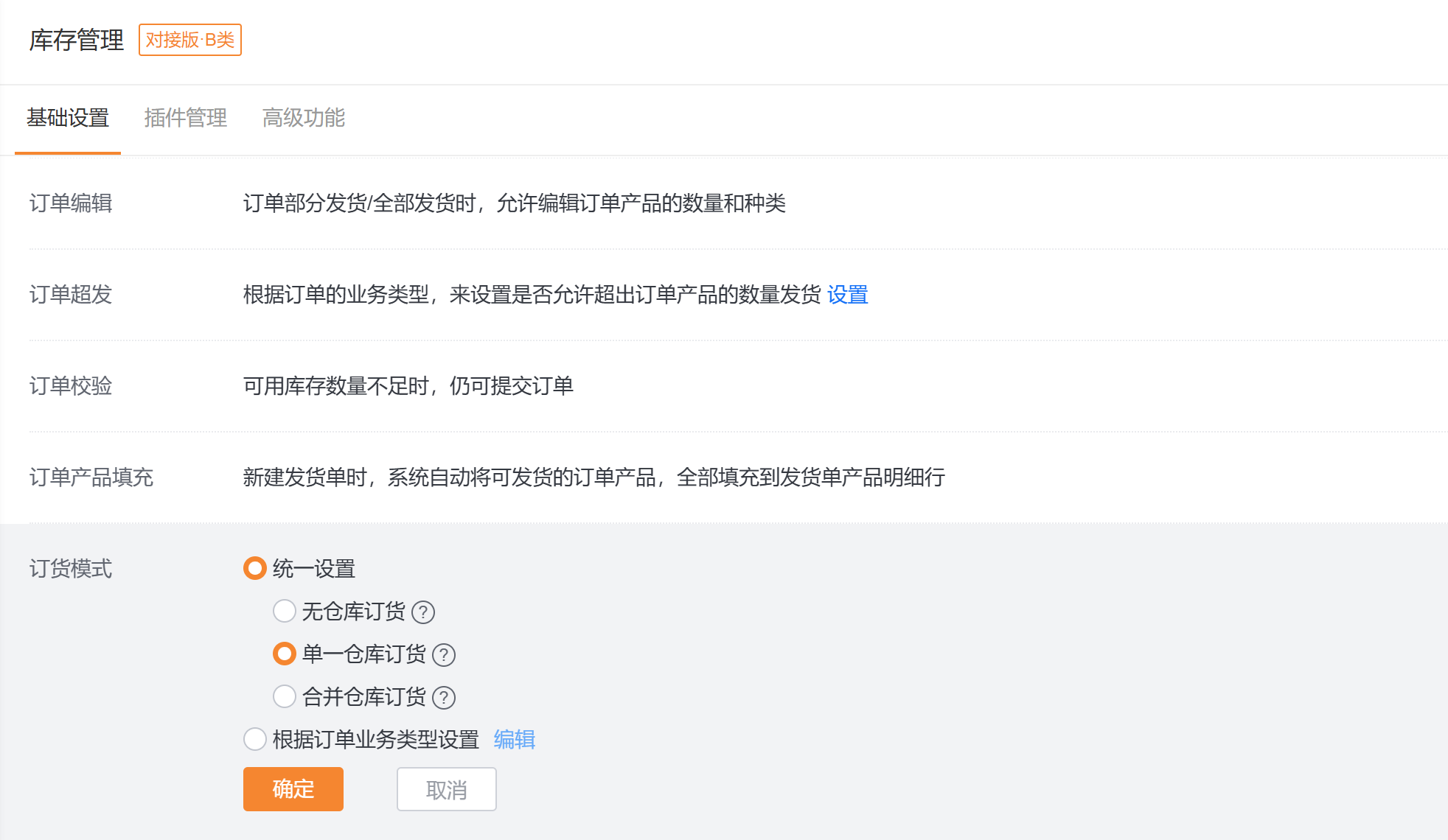Click the 编辑 link for business type

515,739
